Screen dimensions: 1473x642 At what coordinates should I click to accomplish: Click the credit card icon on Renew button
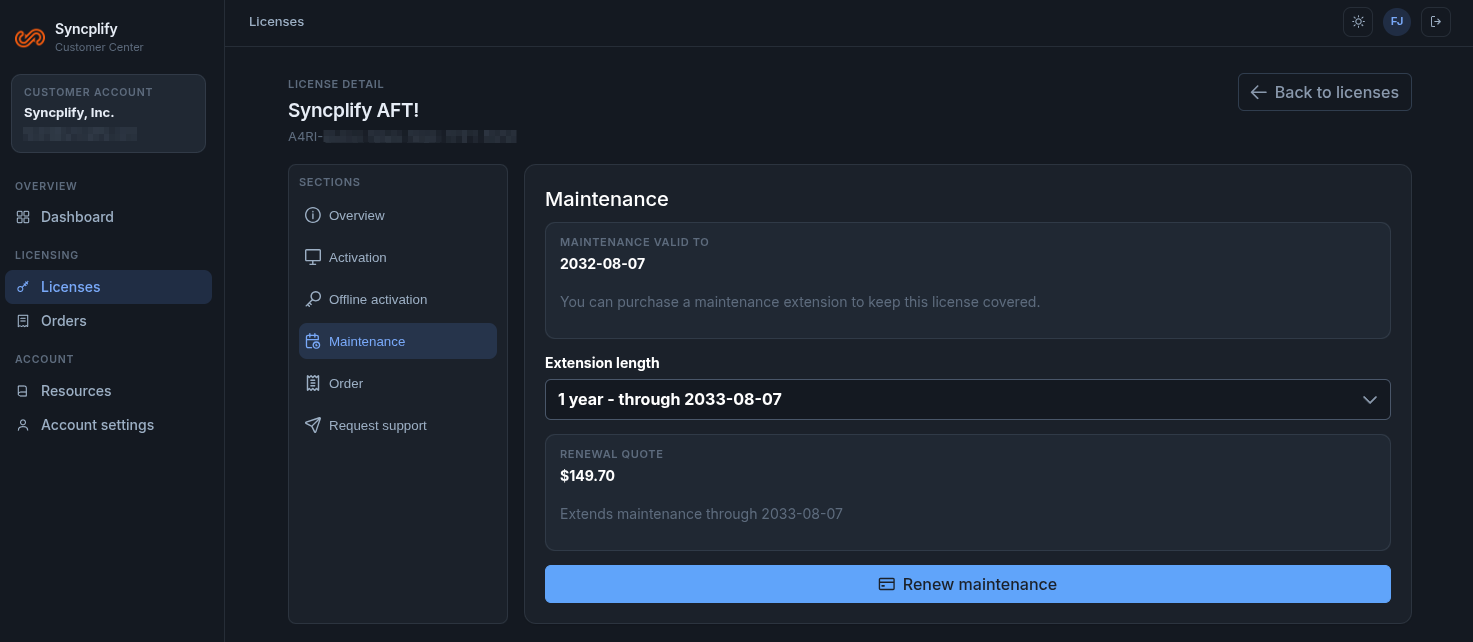pyautogui.click(x=887, y=584)
